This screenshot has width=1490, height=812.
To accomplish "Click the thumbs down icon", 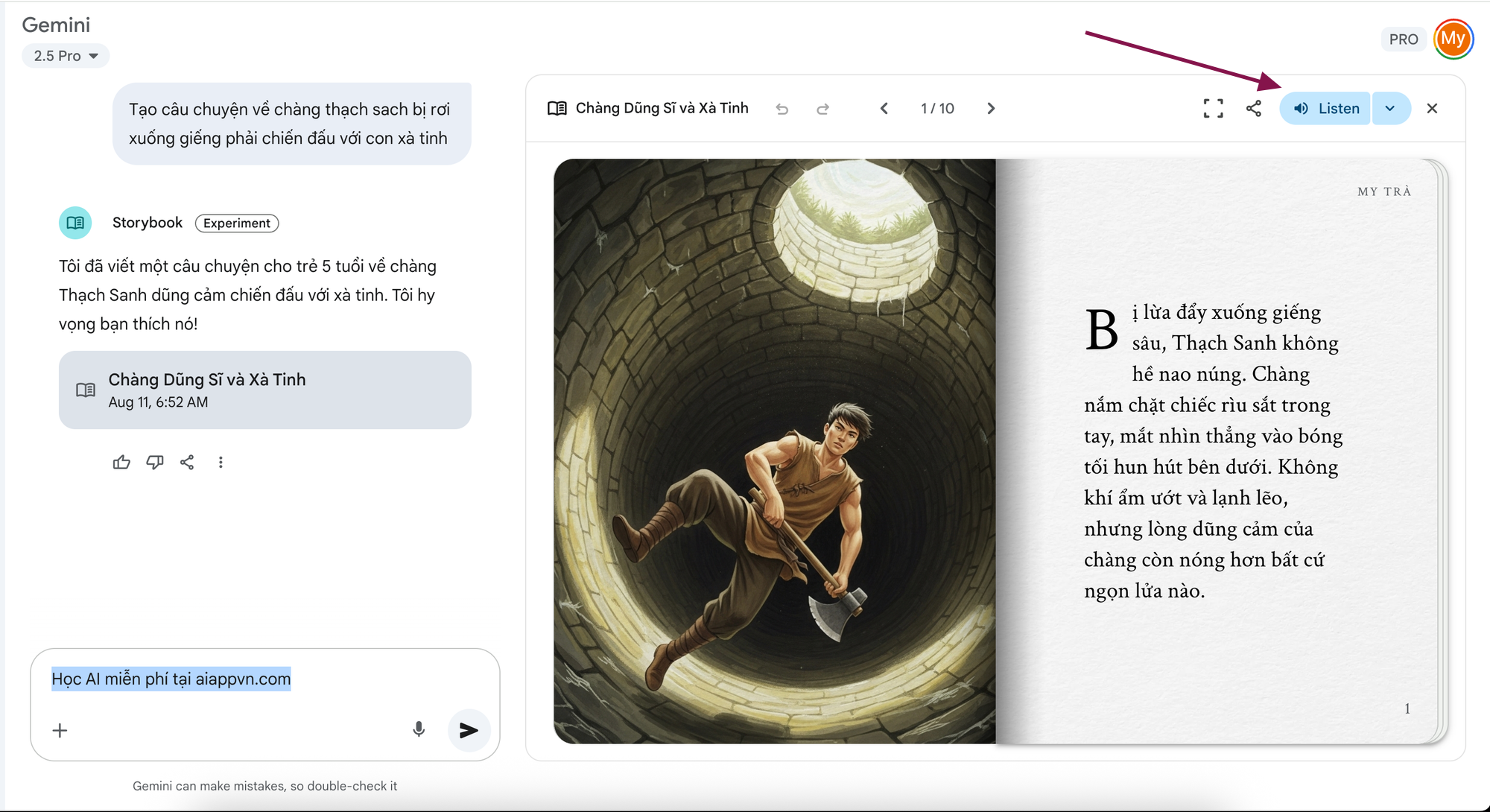I will click(154, 463).
